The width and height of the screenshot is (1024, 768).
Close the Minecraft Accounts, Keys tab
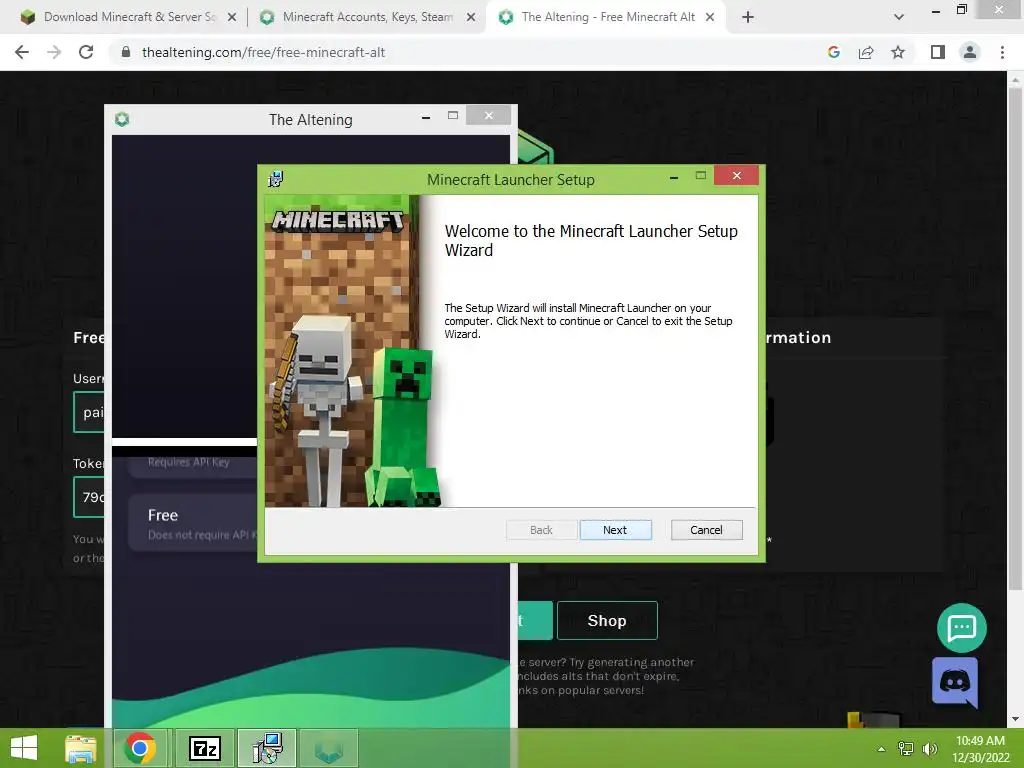click(471, 18)
